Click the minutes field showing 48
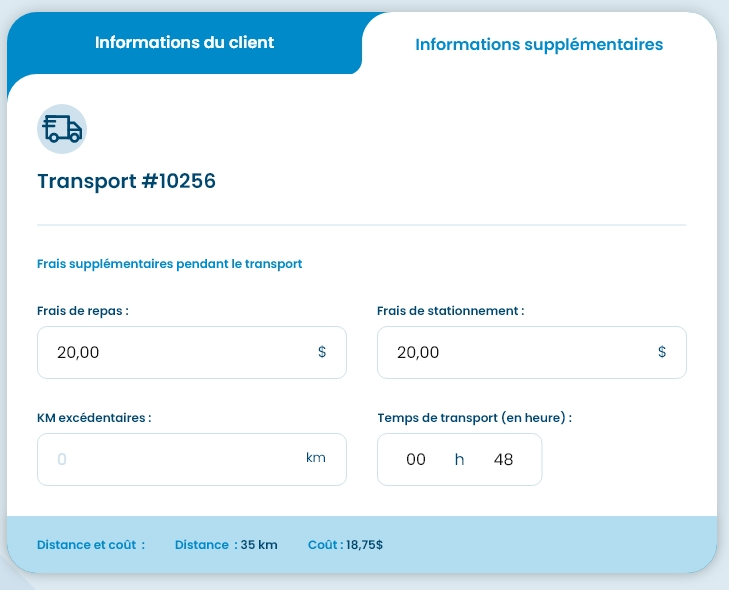Image resolution: width=729 pixels, height=590 pixels. pos(503,459)
